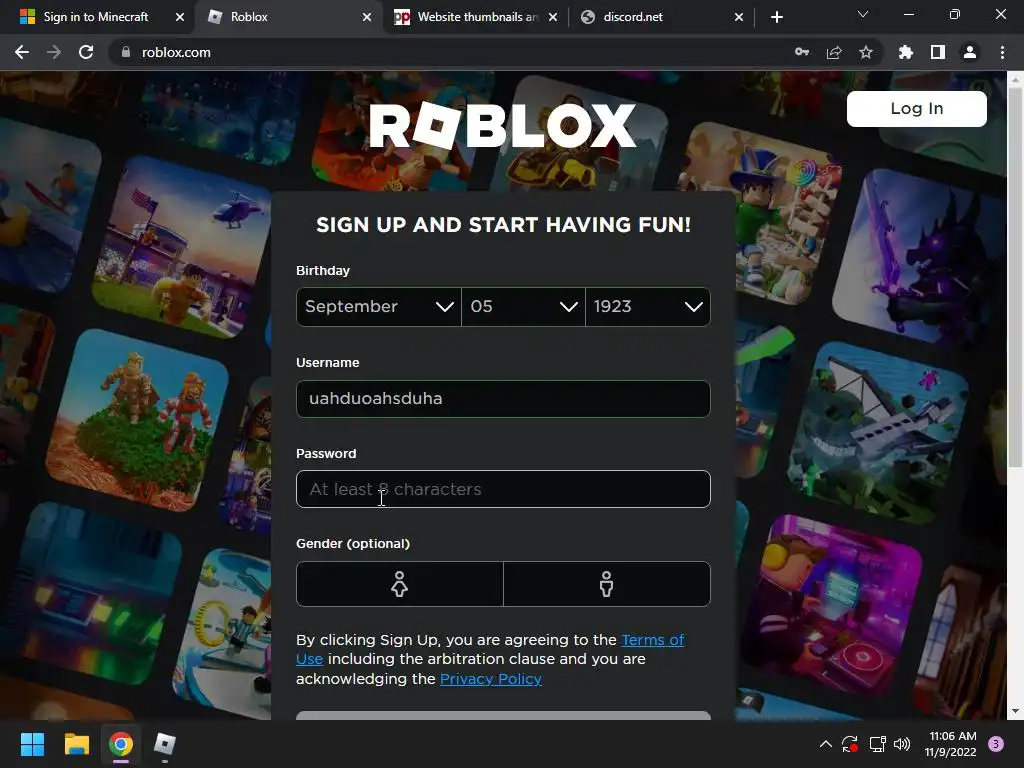1024x768 pixels.
Task: Open the tab search chevron
Action: (x=863, y=14)
